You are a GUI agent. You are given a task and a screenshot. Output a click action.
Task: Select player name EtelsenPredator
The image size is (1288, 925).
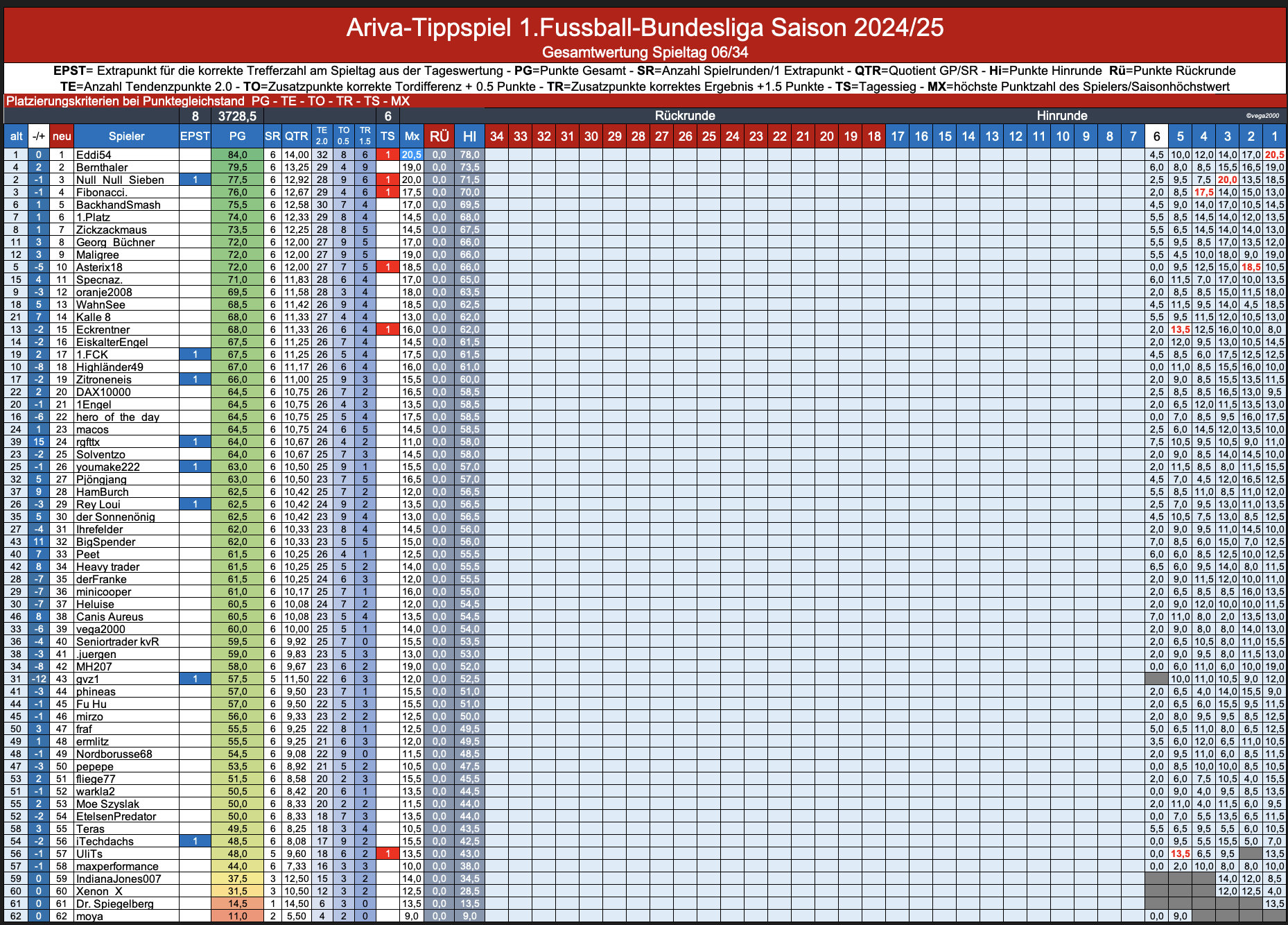click(x=116, y=816)
